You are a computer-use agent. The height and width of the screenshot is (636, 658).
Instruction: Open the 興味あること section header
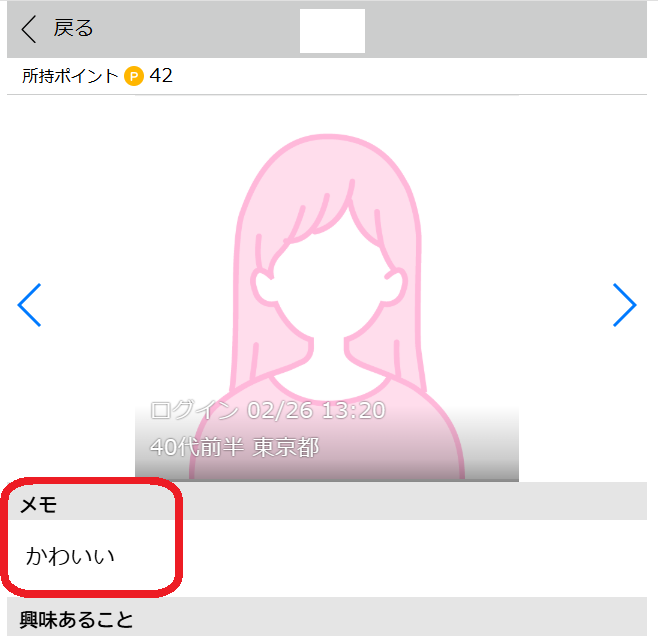point(76,620)
